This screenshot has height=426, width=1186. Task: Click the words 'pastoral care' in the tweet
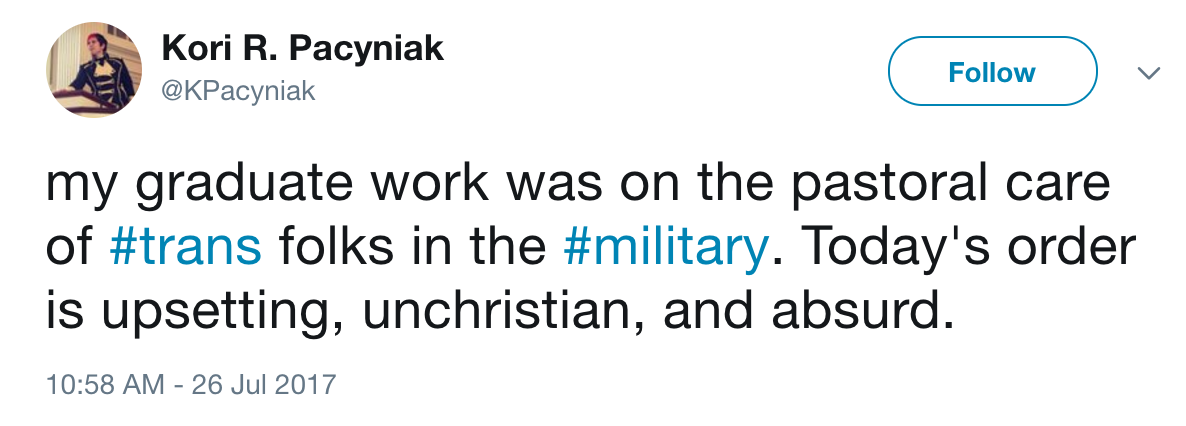pos(950,184)
